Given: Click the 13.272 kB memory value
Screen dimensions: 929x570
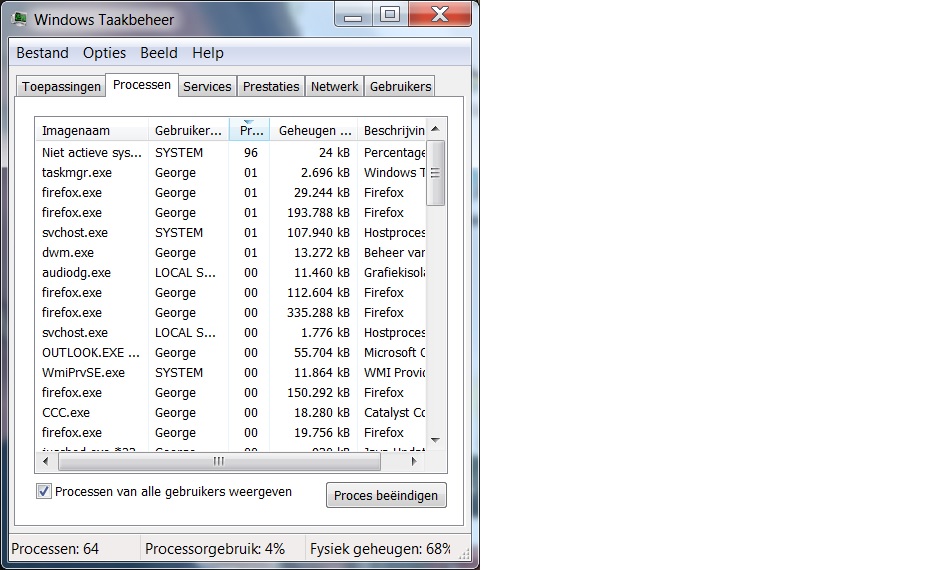Looking at the screenshot, I should coord(322,252).
